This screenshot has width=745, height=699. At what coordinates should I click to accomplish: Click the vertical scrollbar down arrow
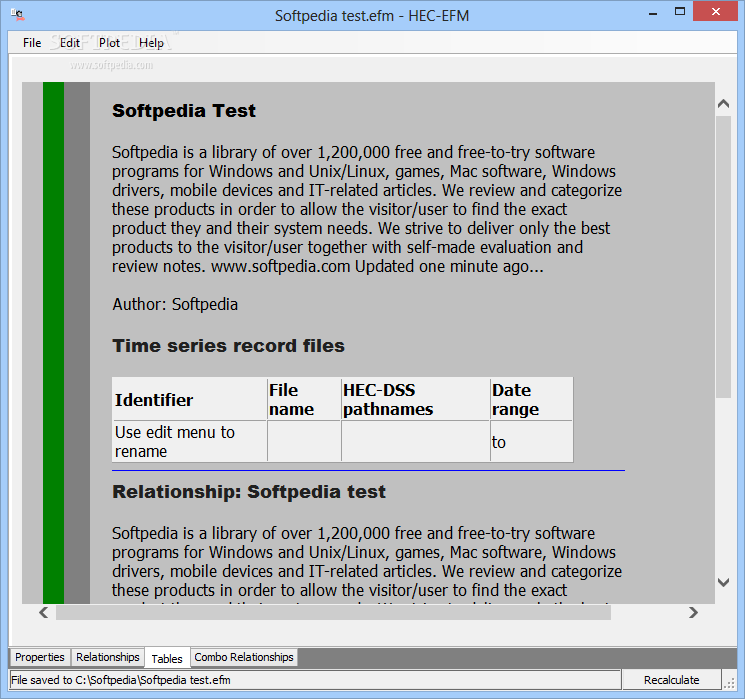tap(723, 582)
